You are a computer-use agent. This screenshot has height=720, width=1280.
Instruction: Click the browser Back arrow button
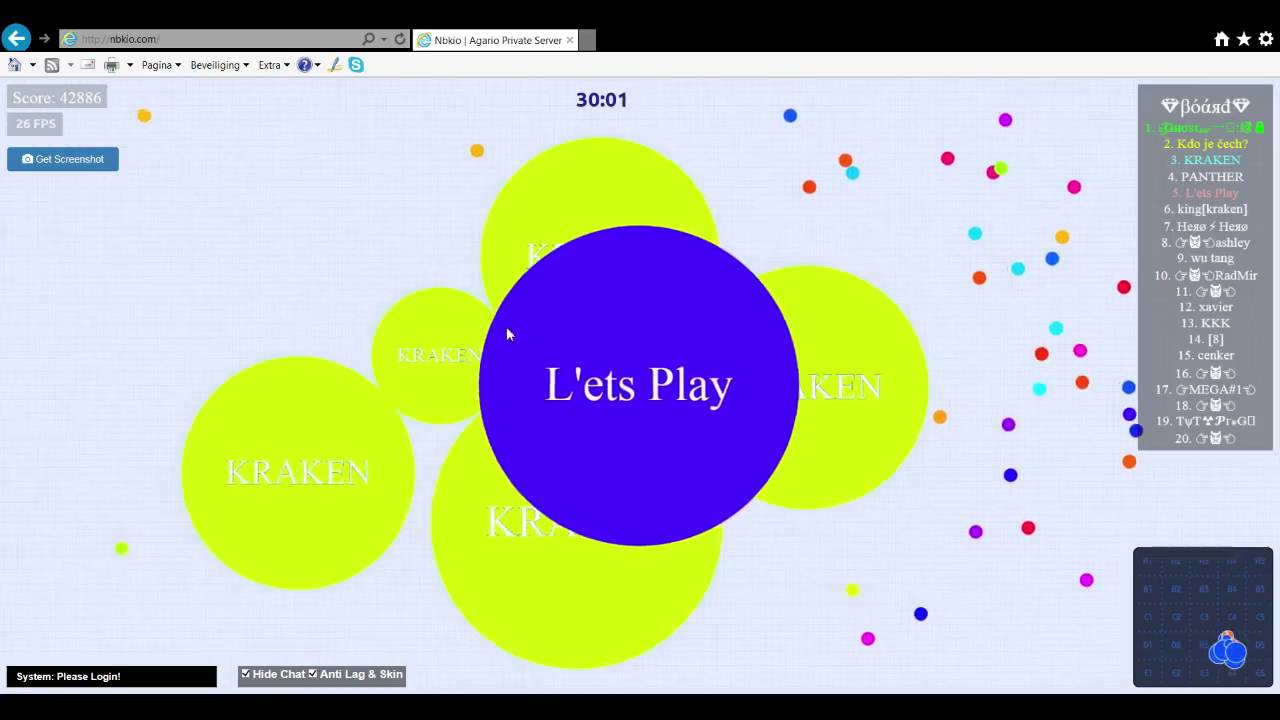[15, 39]
